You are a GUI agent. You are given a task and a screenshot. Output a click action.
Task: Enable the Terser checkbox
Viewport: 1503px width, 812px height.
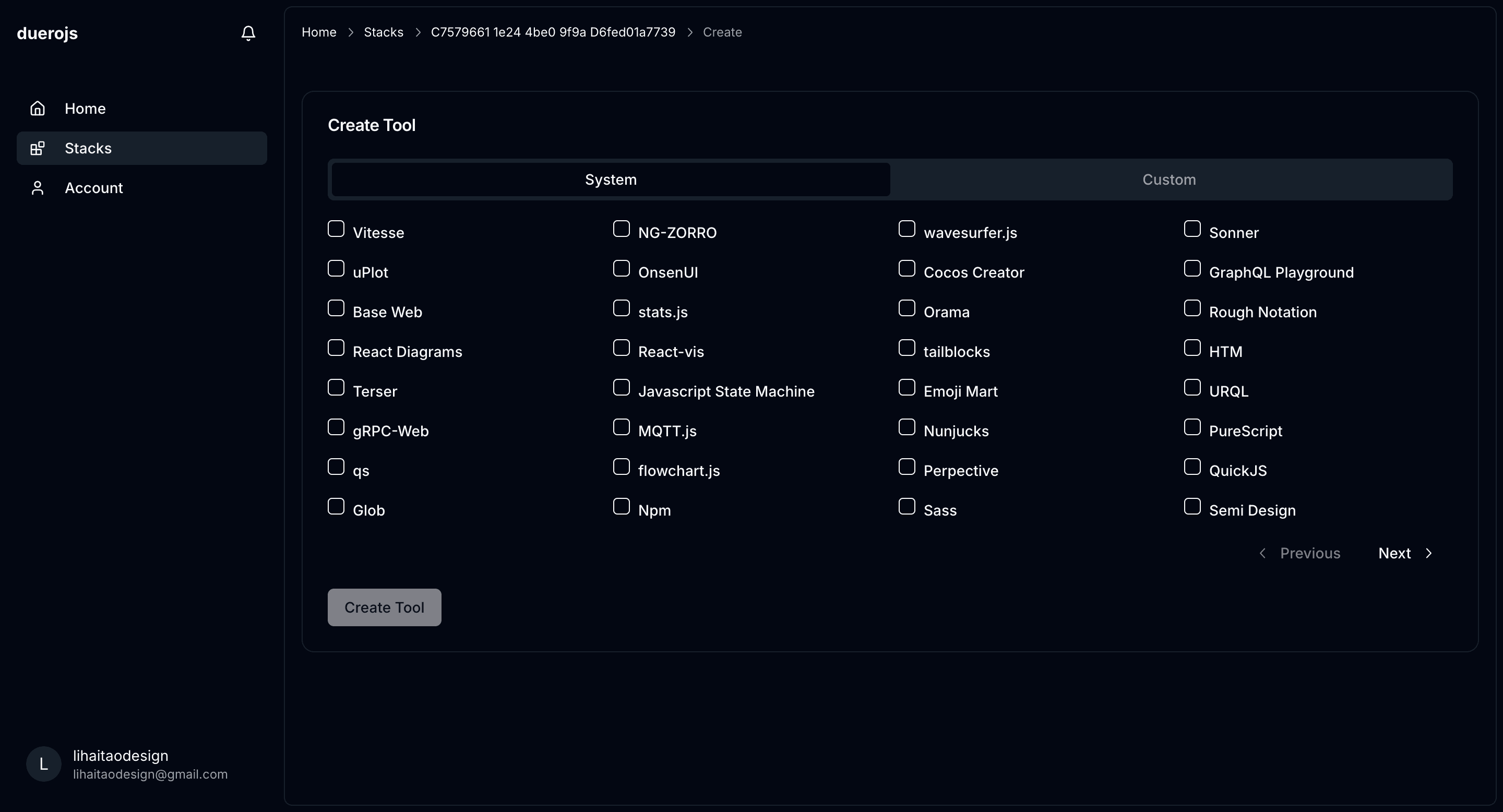336,387
